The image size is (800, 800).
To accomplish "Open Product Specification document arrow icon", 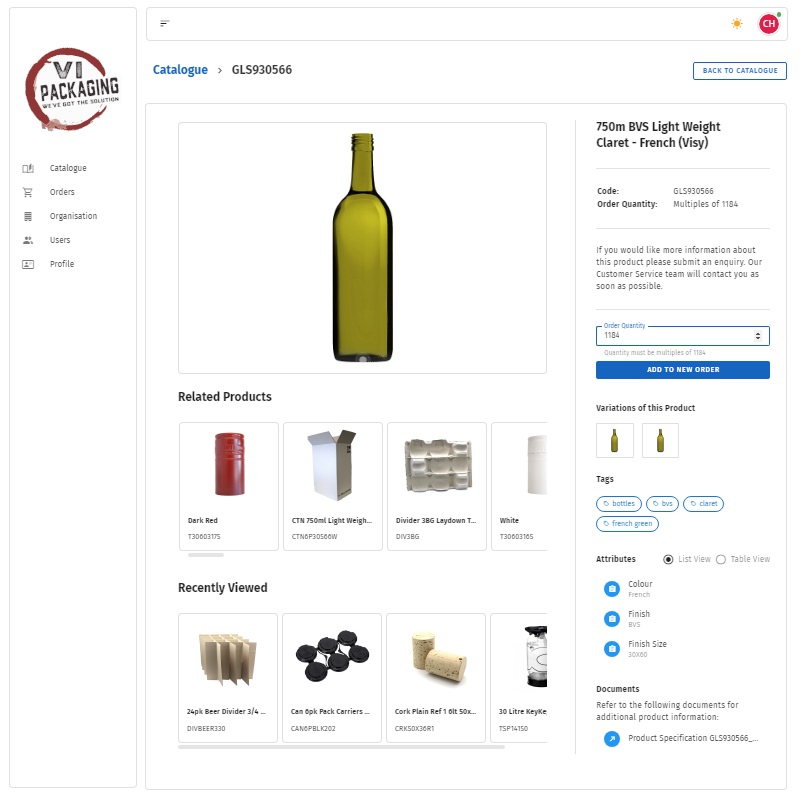I will (x=612, y=738).
